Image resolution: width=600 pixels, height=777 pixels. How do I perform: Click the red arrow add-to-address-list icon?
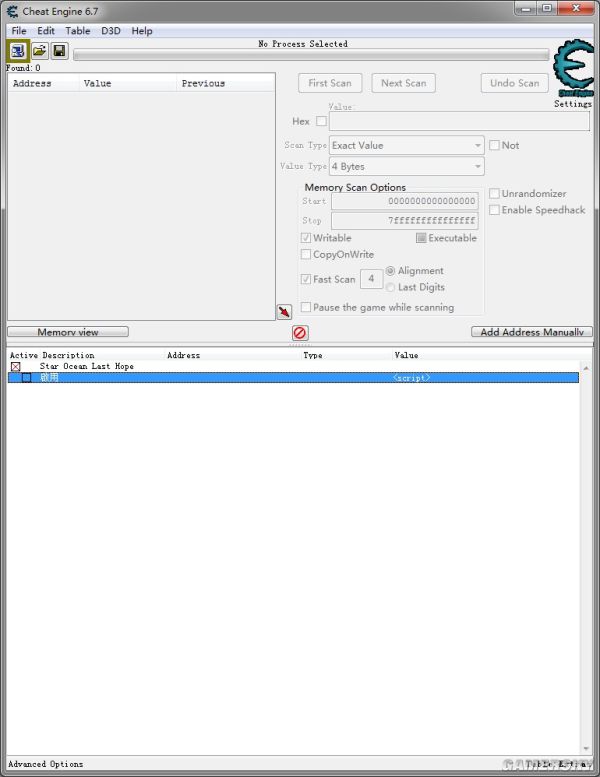click(284, 312)
